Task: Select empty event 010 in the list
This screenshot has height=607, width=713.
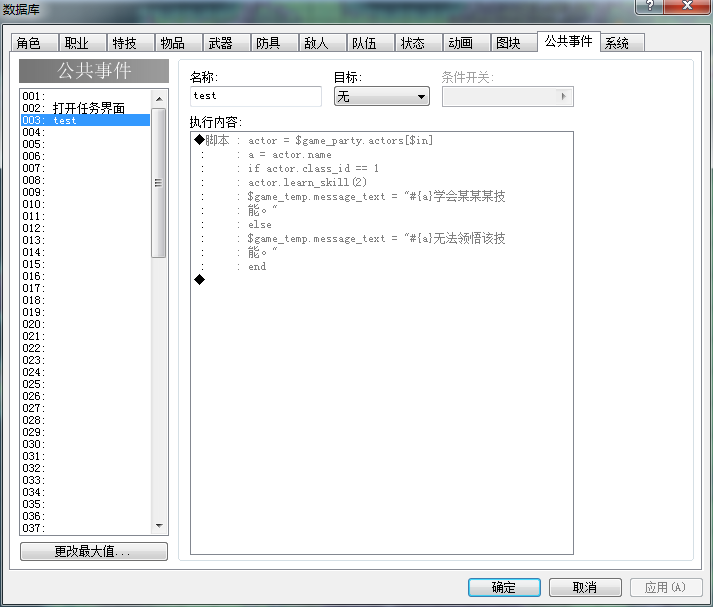Action: (85, 204)
